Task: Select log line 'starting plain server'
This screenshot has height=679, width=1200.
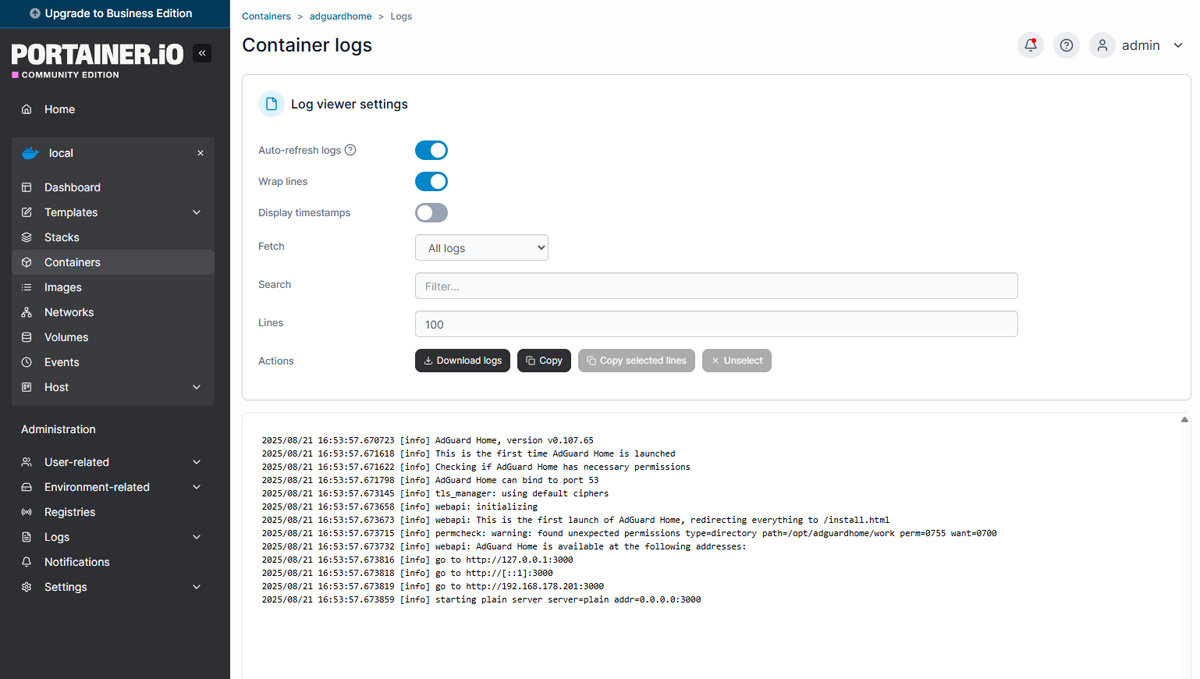Action: (x=481, y=600)
